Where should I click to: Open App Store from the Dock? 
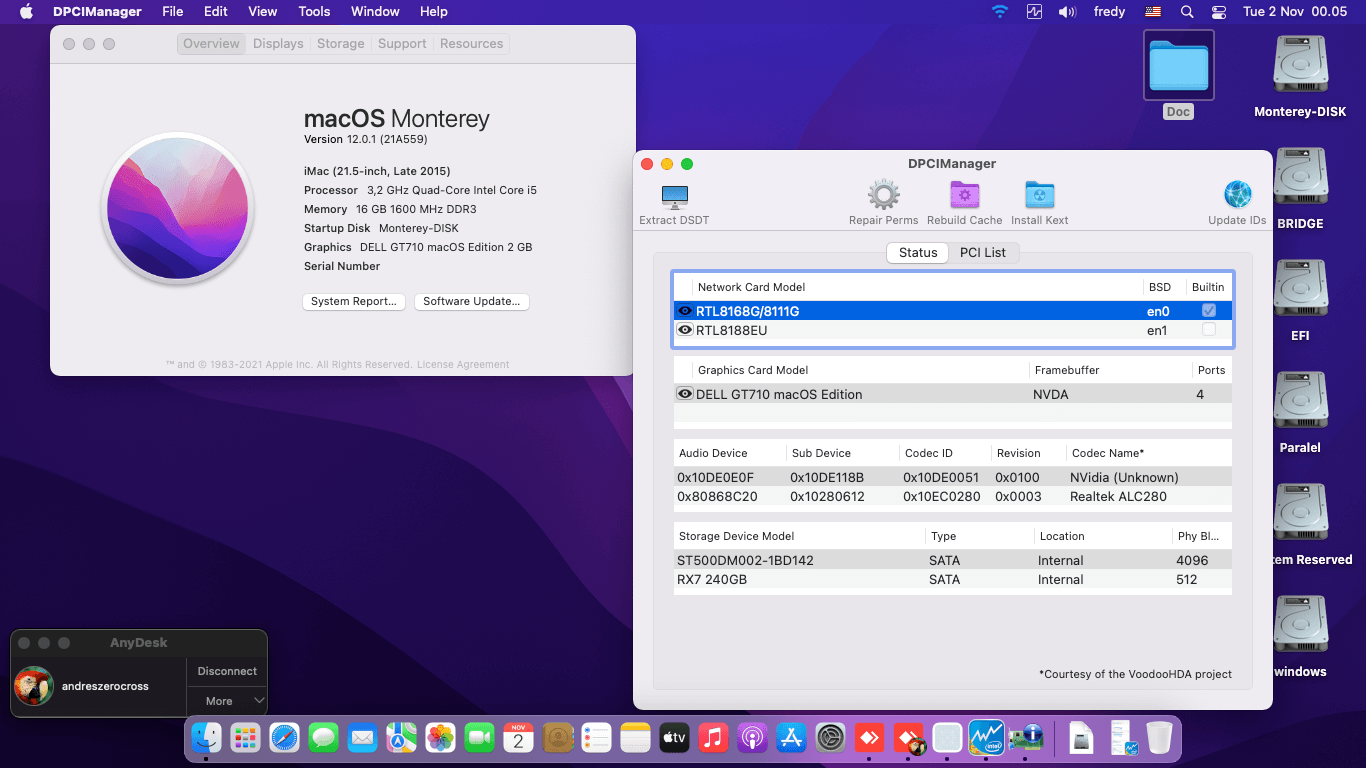[791, 738]
